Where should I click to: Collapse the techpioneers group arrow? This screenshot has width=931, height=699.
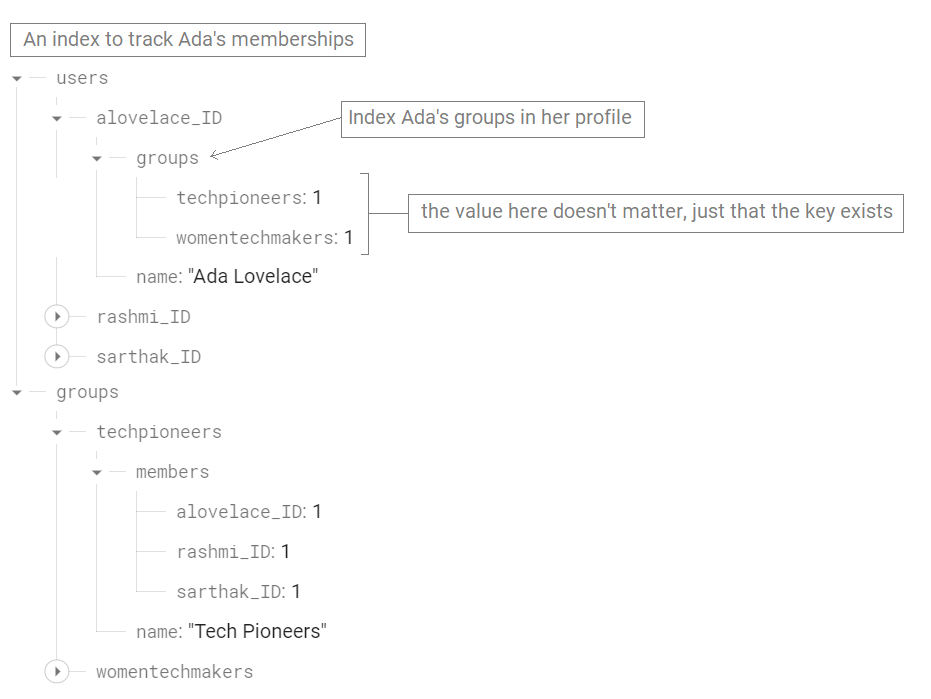pyautogui.click(x=57, y=433)
